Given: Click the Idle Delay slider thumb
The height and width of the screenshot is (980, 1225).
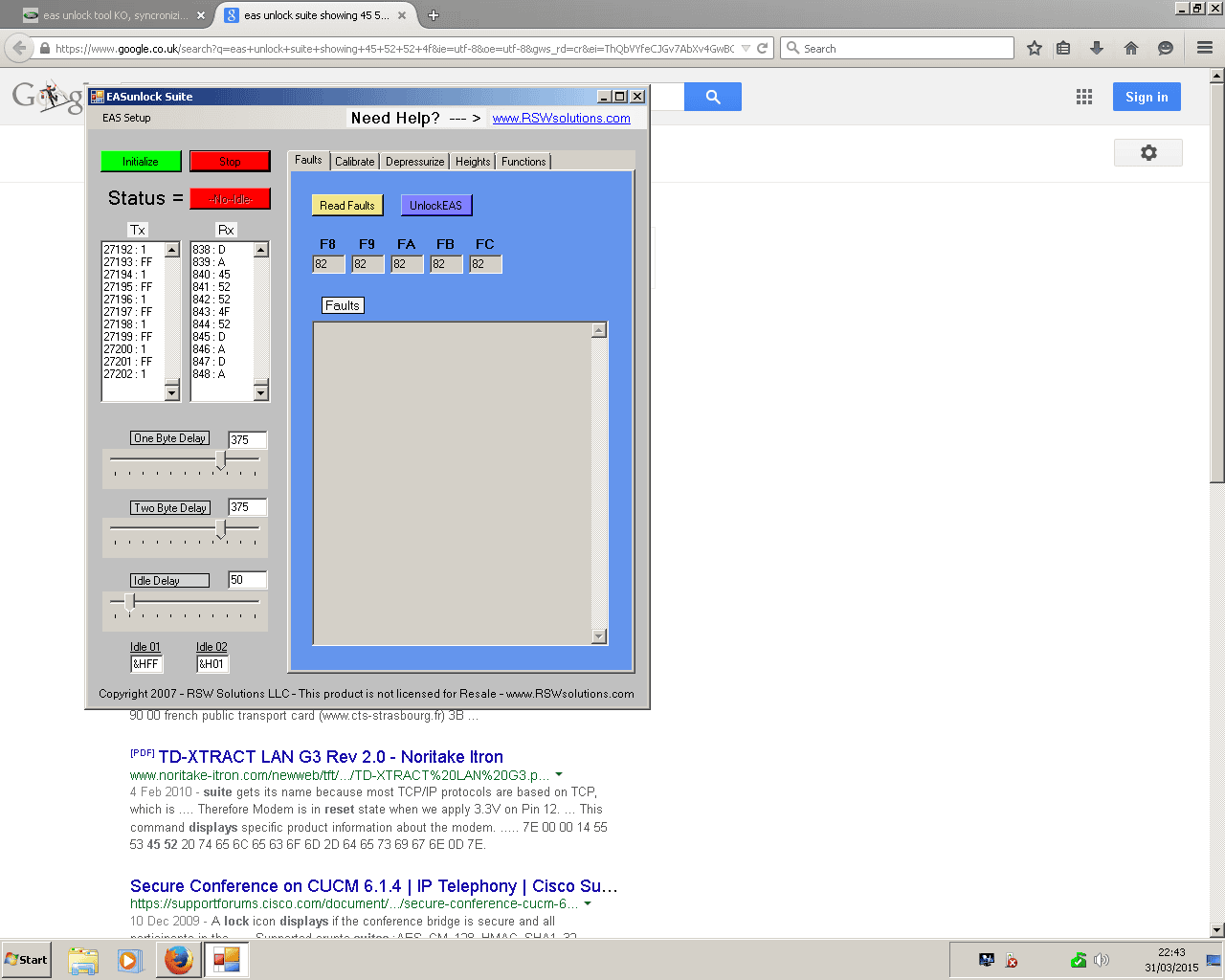Looking at the screenshot, I should point(129,602).
